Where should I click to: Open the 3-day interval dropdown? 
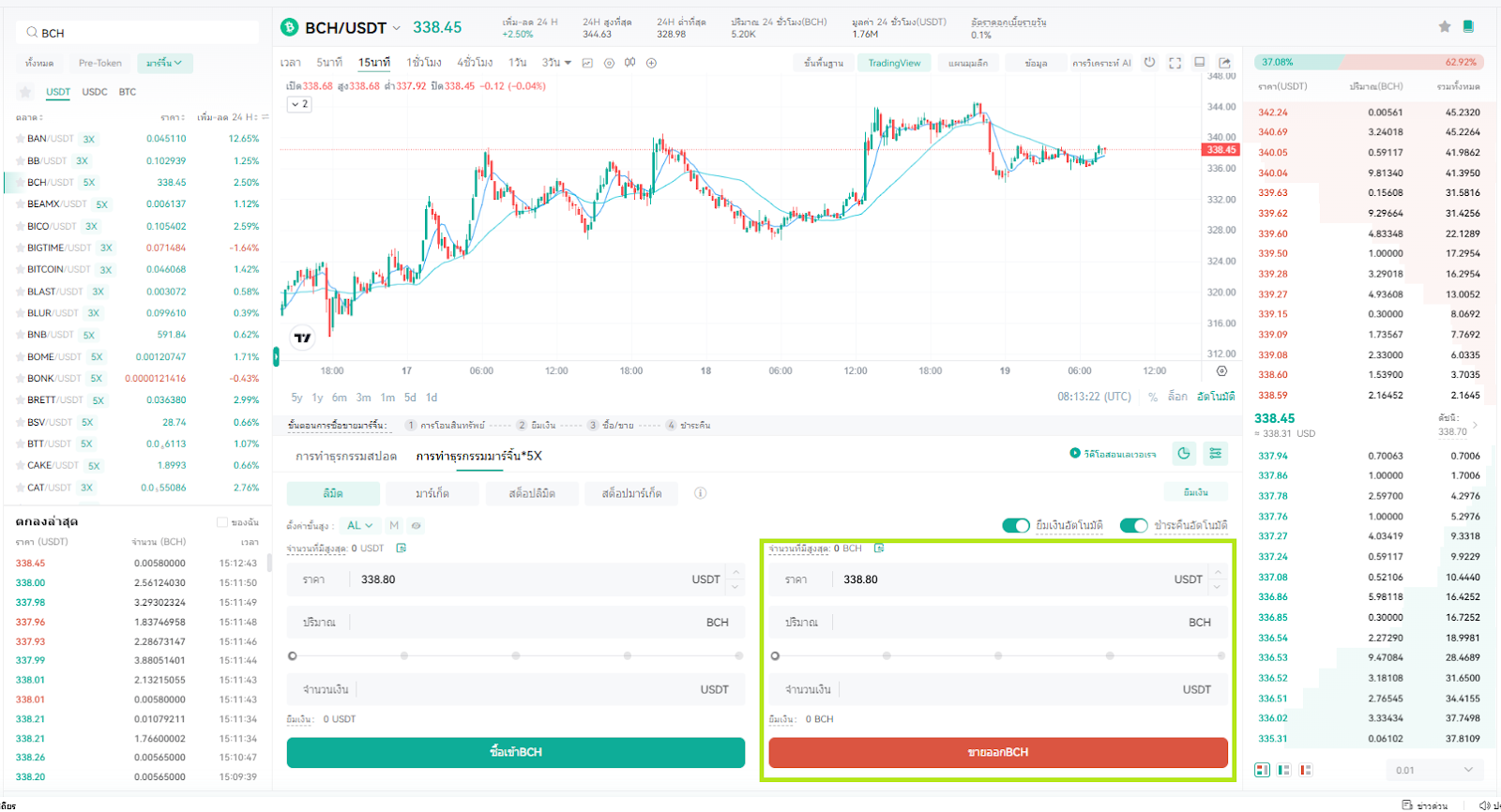coord(556,63)
